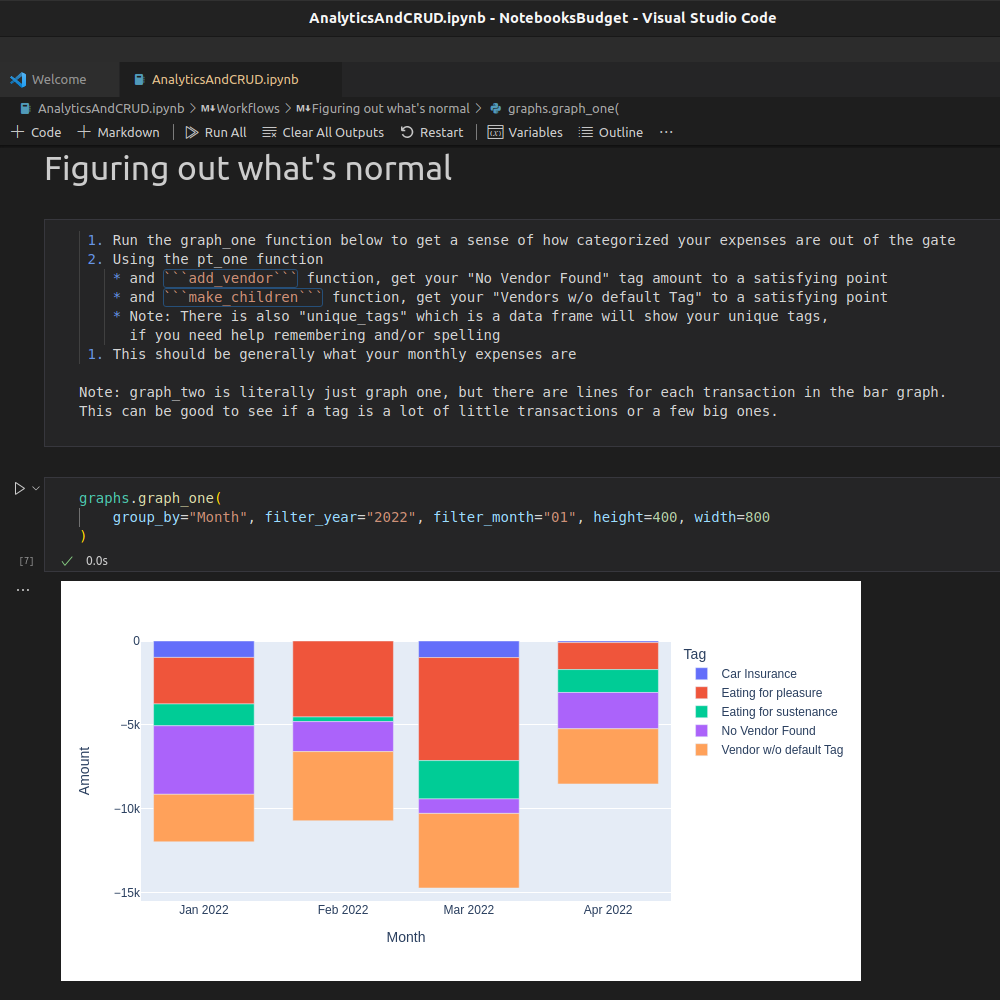The width and height of the screenshot is (1000, 1000).
Task: Click the orange Vendor w/o default Tag swatch
Action: (x=702, y=750)
